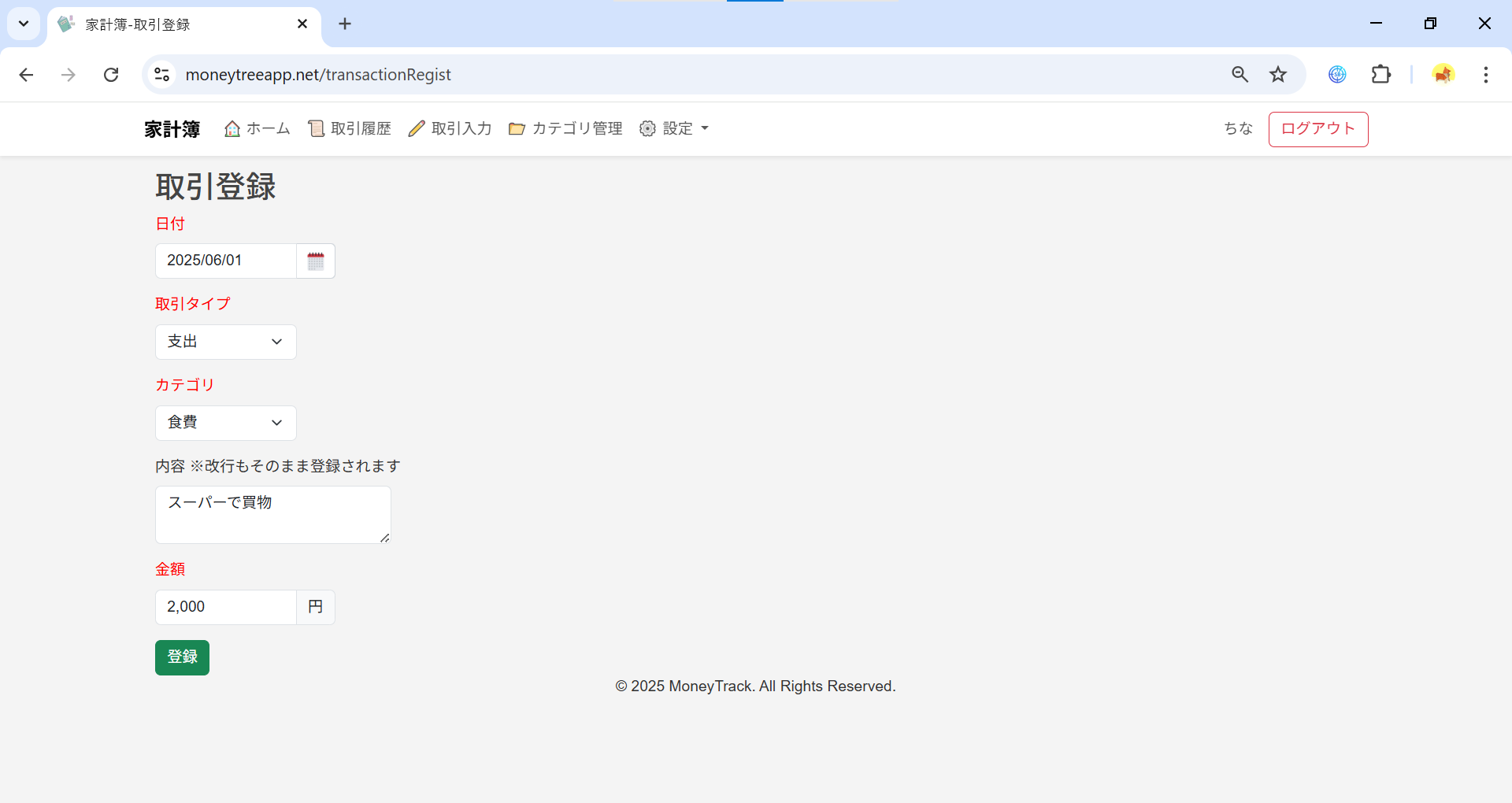Image resolution: width=1512 pixels, height=803 pixels.
Task: Expand the 設定 menu caret
Action: tap(705, 129)
